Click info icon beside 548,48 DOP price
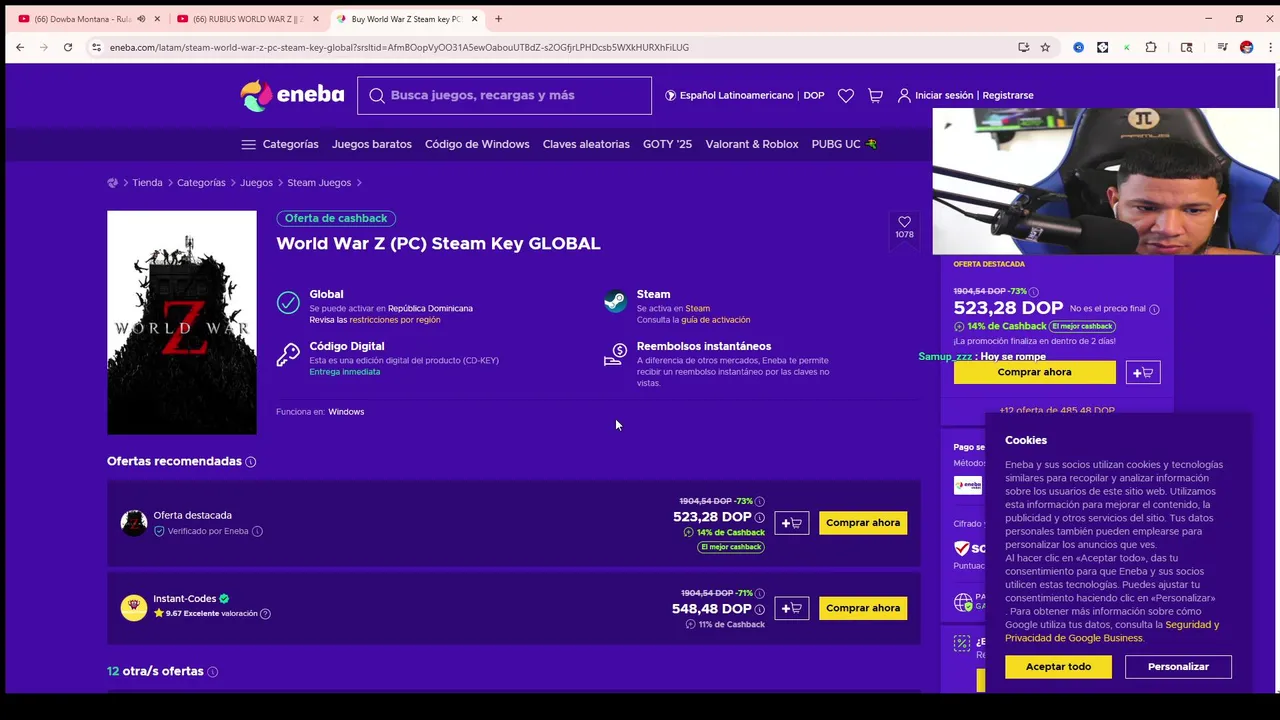The height and width of the screenshot is (720, 1280). click(x=759, y=609)
